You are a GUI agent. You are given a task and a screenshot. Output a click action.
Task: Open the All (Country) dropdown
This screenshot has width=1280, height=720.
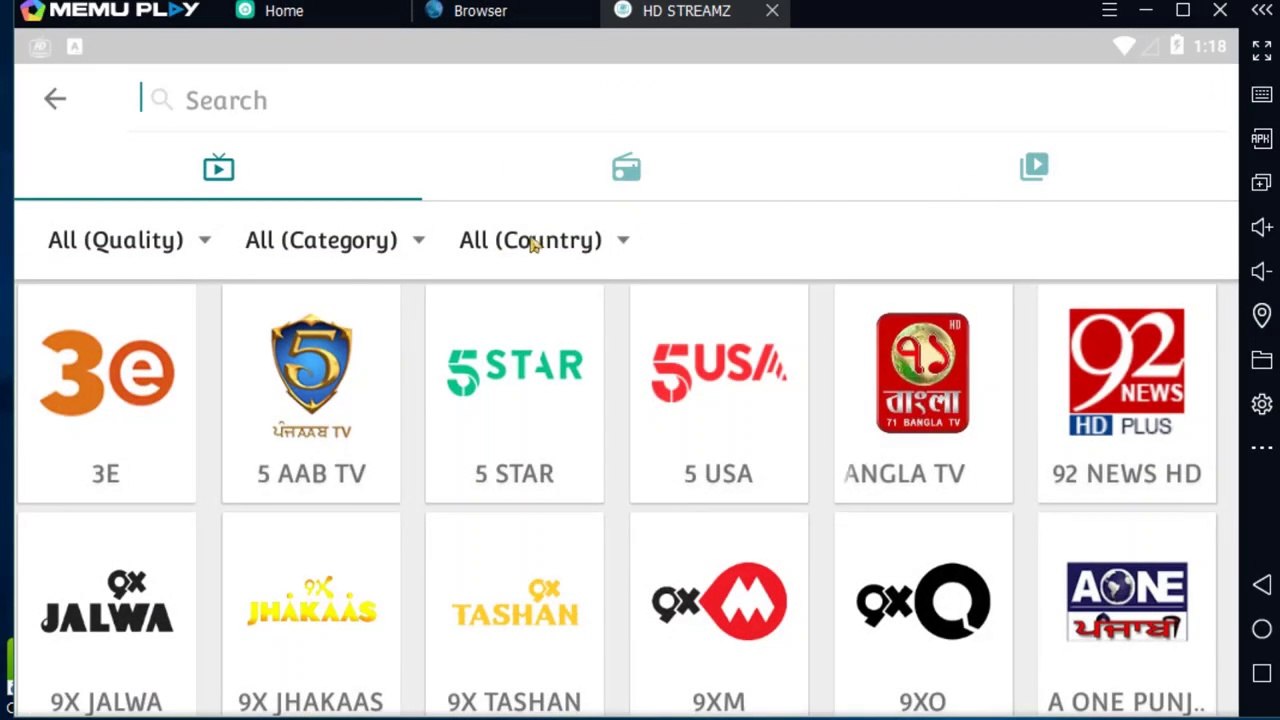click(544, 240)
